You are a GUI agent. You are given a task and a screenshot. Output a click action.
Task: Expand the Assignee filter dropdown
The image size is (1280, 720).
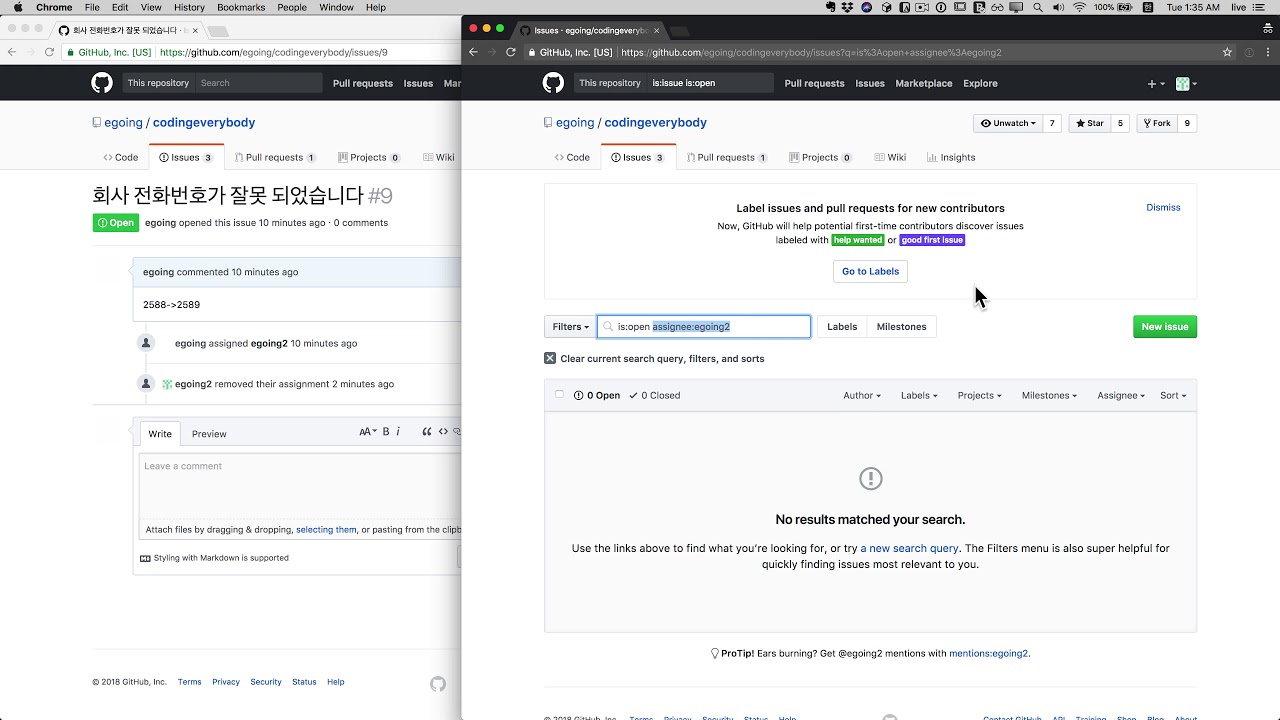tap(1121, 395)
